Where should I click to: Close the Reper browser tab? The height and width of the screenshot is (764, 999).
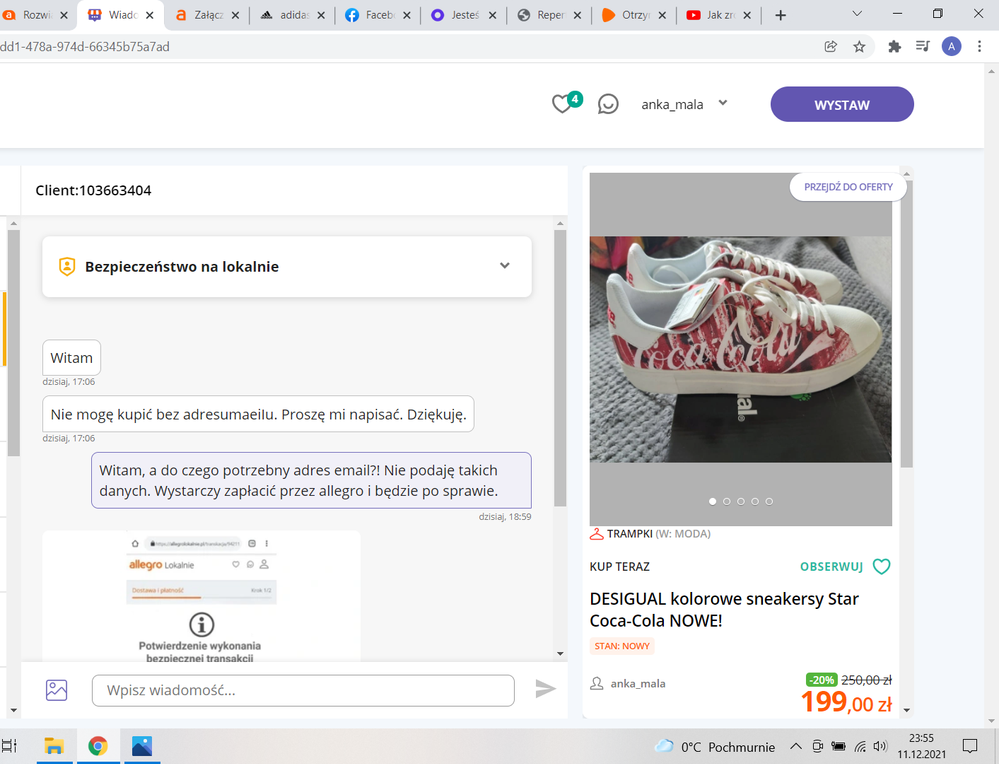(x=577, y=15)
